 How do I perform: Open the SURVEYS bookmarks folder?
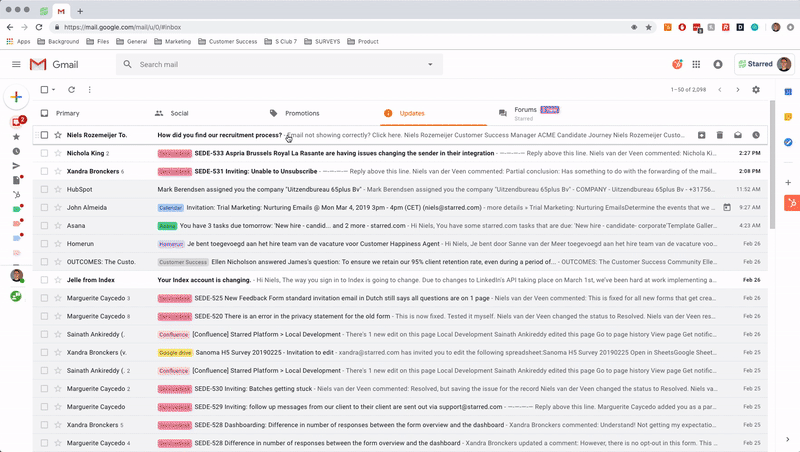pos(322,41)
